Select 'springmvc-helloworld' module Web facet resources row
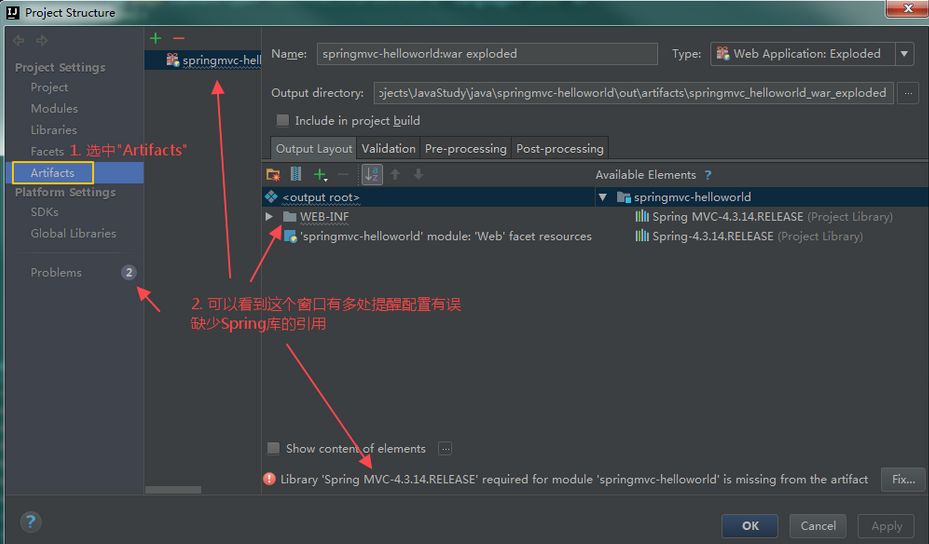This screenshot has height=544, width=929. click(x=438, y=236)
